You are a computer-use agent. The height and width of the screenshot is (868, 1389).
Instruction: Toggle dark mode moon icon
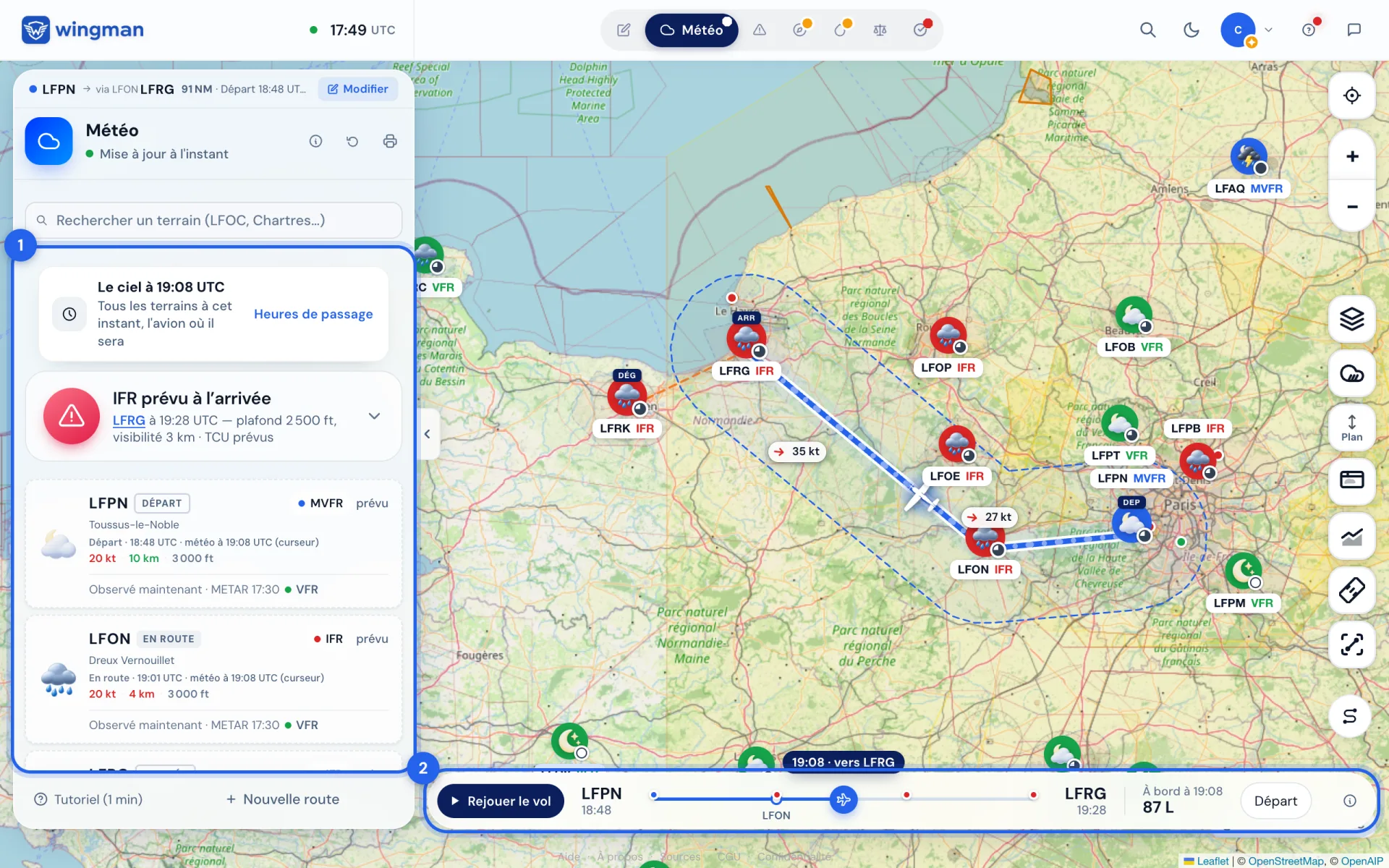click(x=1191, y=30)
